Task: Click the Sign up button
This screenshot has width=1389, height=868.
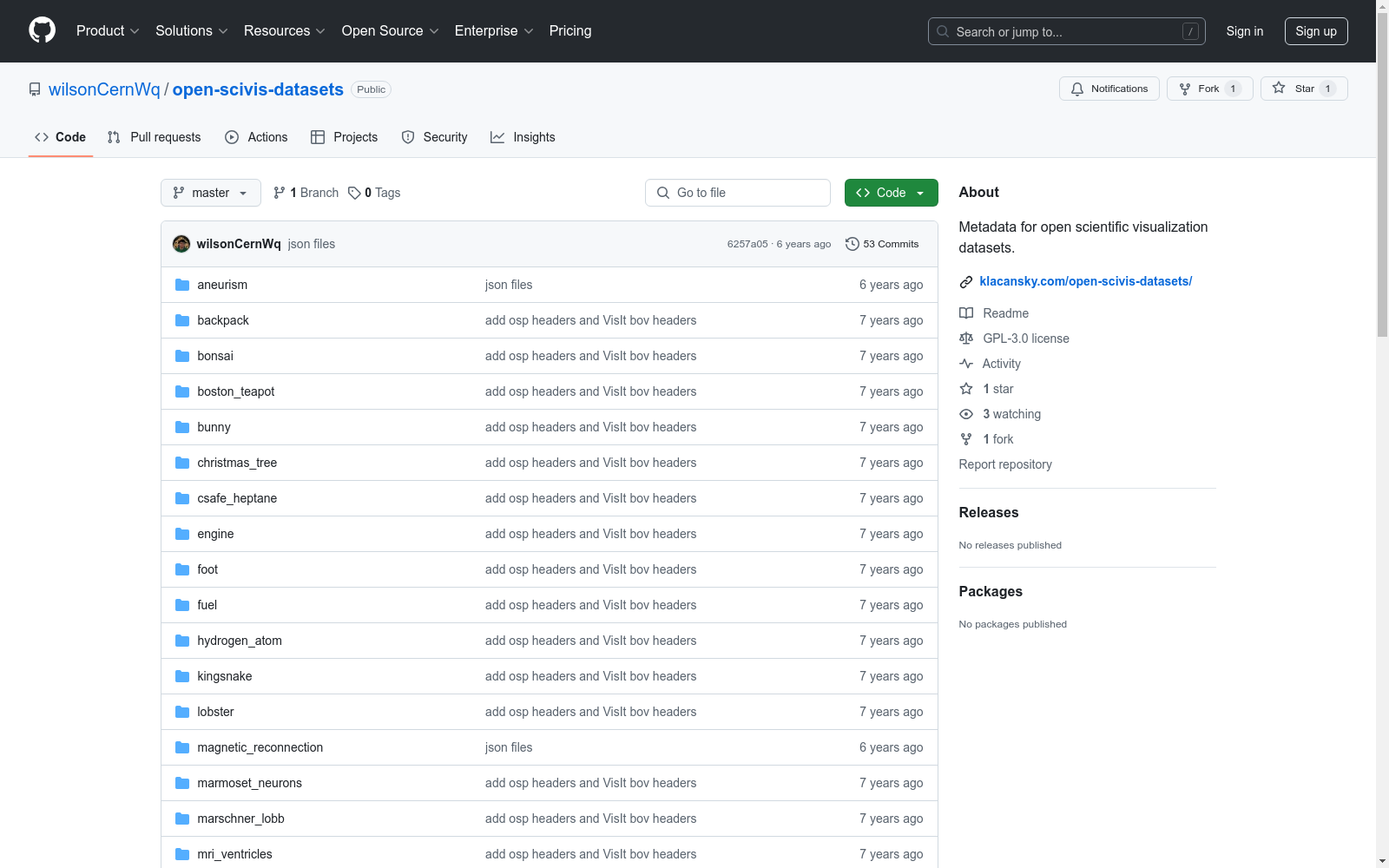Action: (1316, 31)
